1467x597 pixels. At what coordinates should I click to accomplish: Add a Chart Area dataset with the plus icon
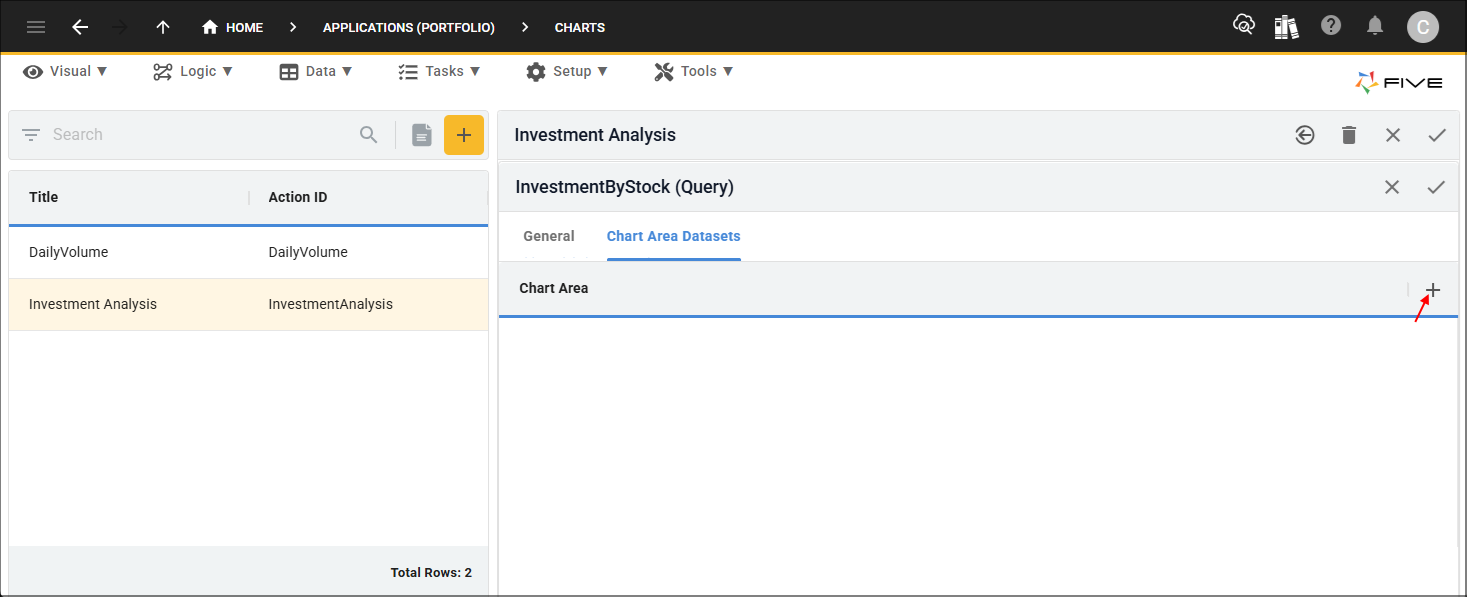(1432, 289)
